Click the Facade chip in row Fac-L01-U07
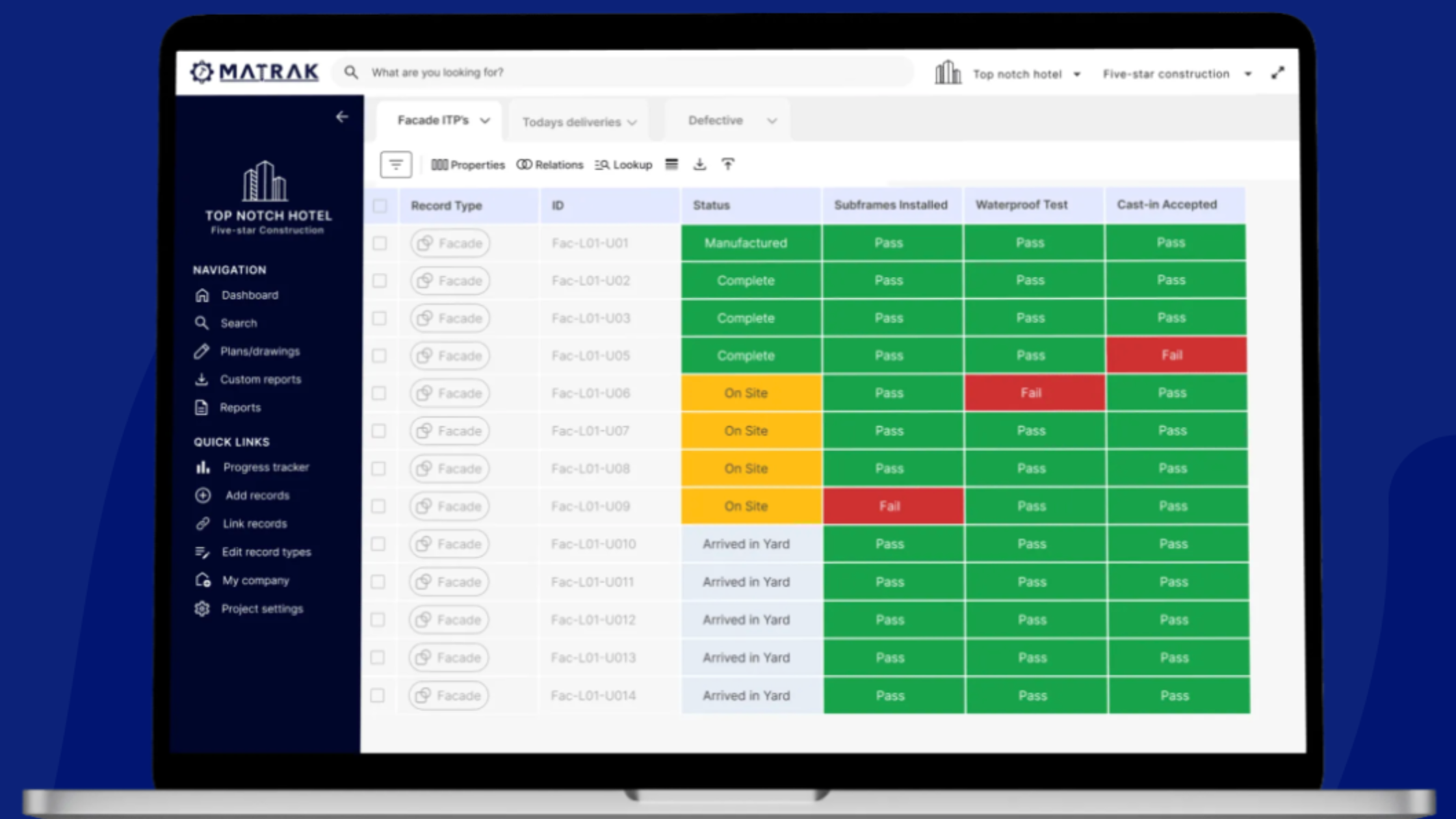This screenshot has height=819, width=1456. (450, 431)
